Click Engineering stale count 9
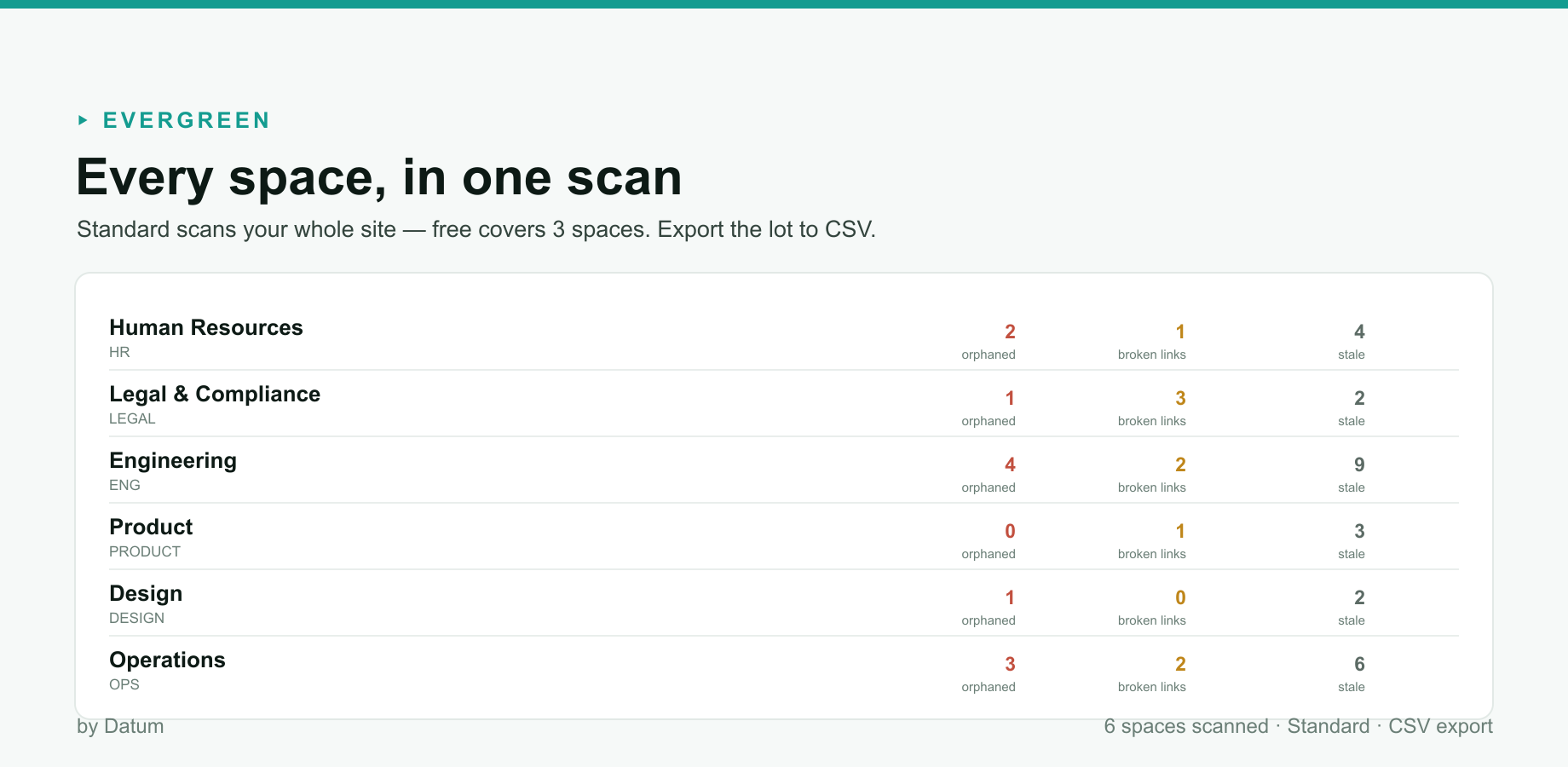 (x=1359, y=464)
